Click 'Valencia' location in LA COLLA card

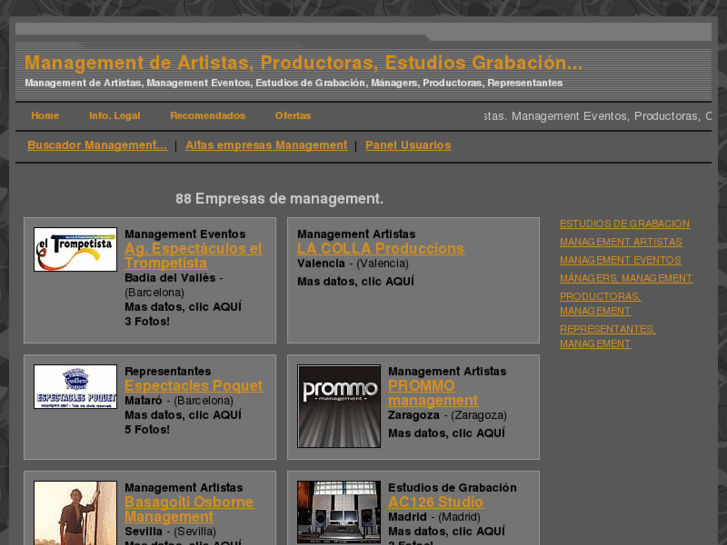pos(321,263)
